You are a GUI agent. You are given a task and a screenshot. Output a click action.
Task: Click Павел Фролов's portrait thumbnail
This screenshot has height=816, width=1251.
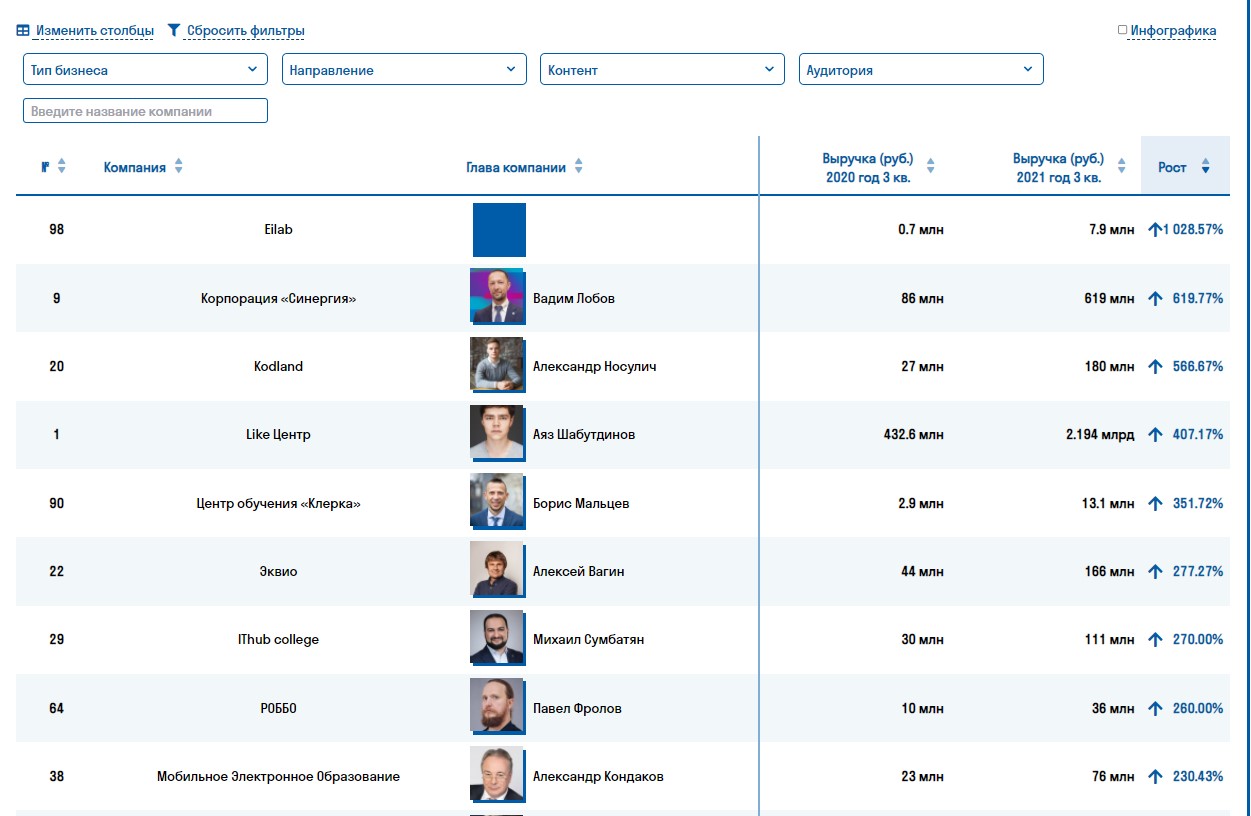tap(497, 706)
